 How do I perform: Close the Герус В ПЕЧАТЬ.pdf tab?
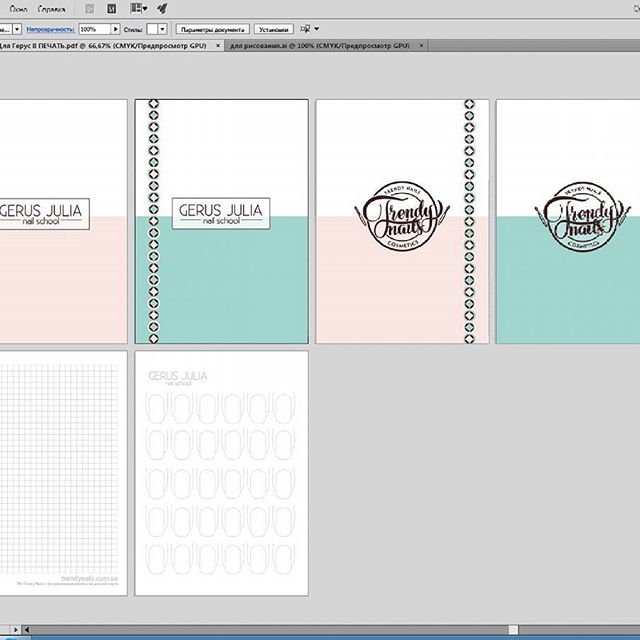pos(218,46)
